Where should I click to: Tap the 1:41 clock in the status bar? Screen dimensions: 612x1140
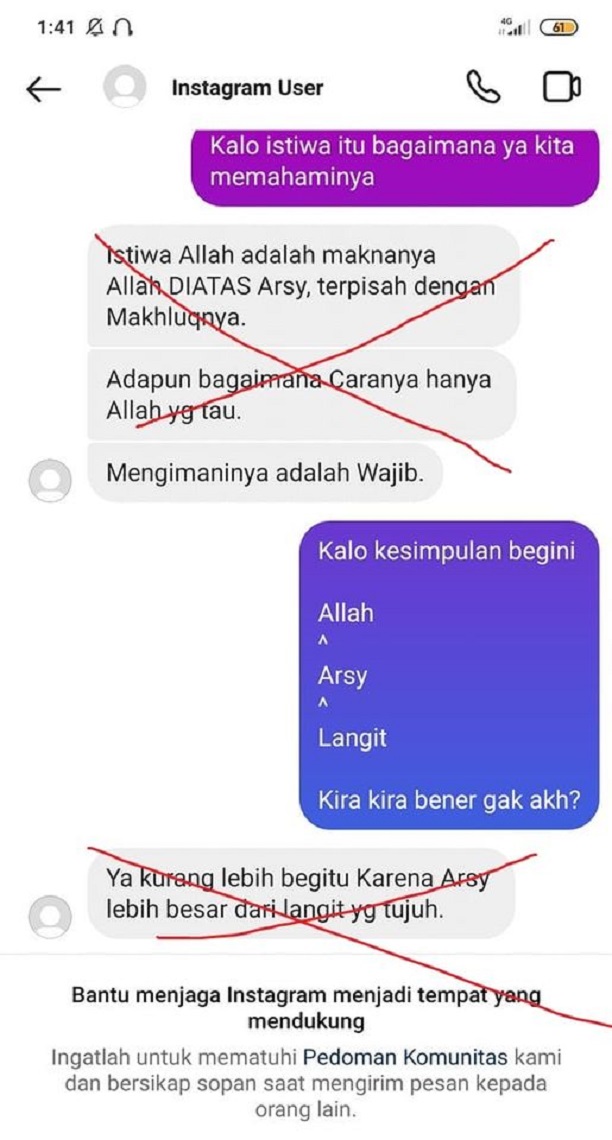pyautogui.click(x=56, y=28)
